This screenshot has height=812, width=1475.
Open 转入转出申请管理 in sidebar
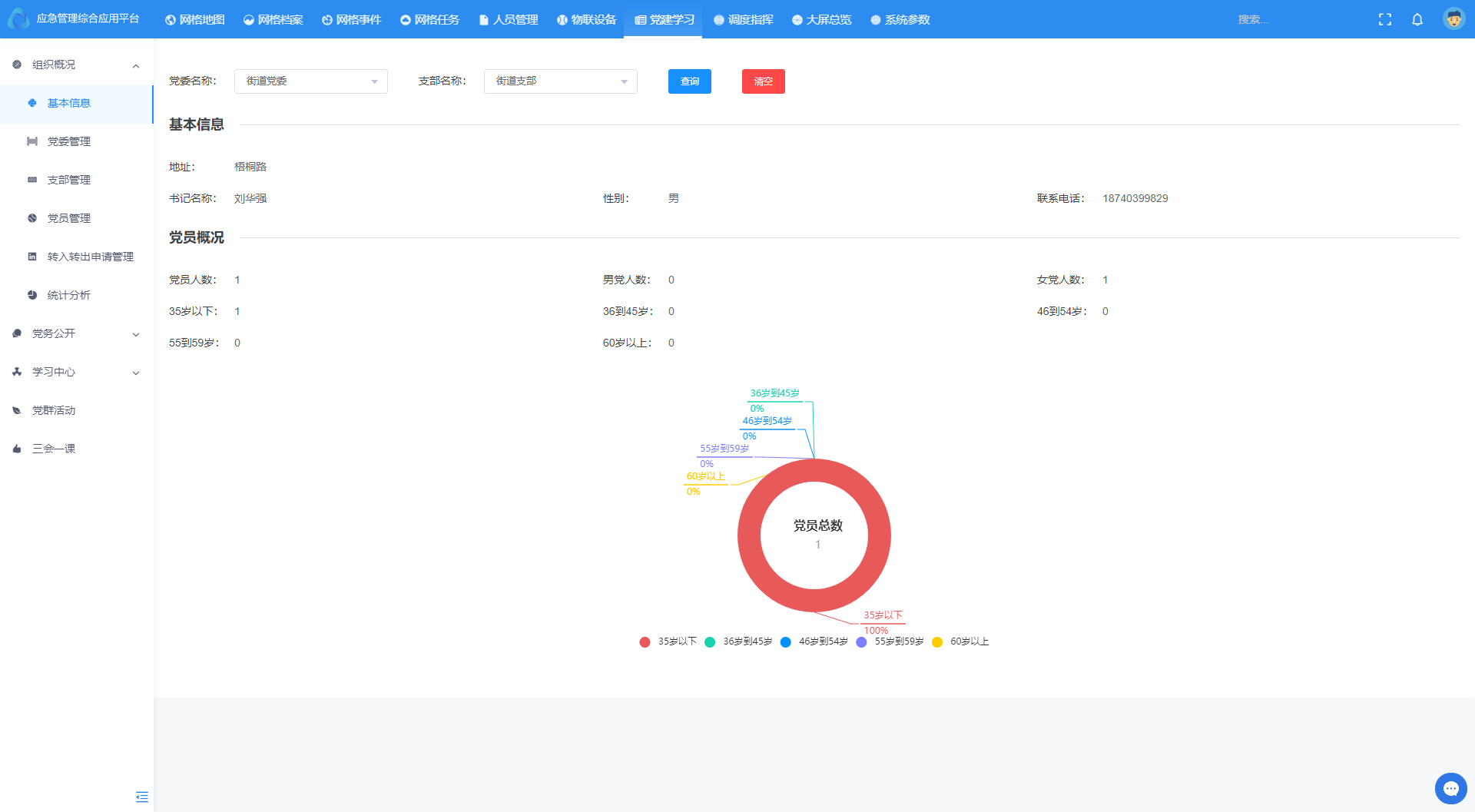(77, 257)
